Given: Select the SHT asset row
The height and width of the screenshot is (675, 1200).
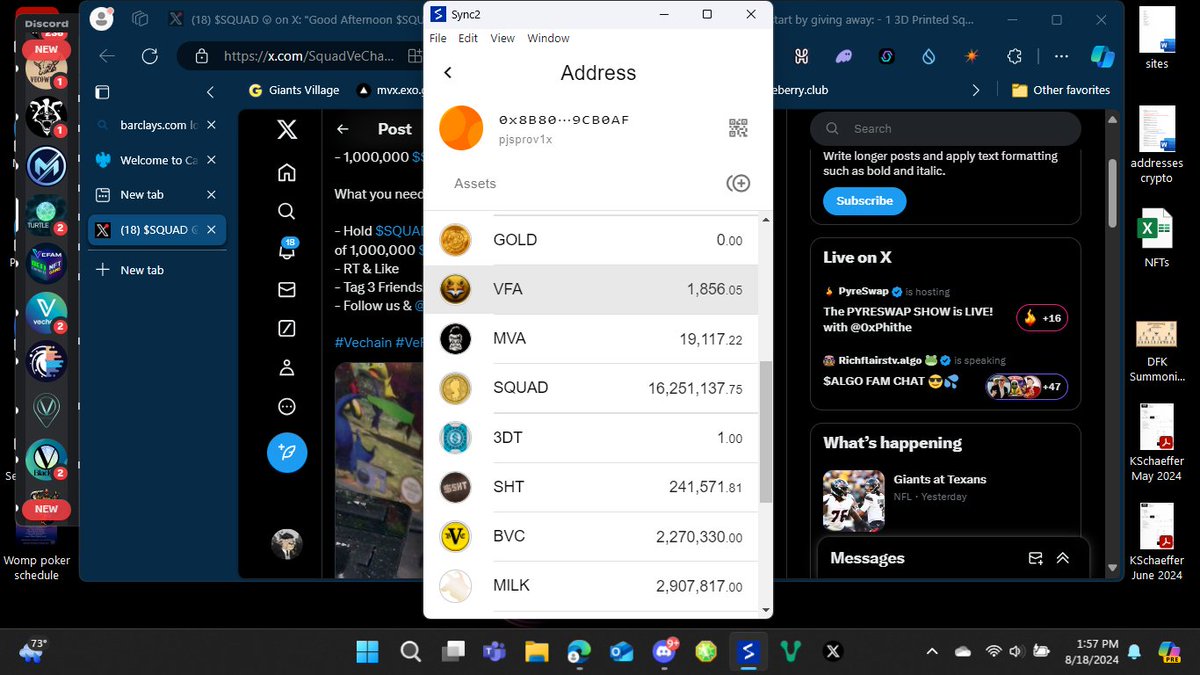Looking at the screenshot, I should 591,487.
